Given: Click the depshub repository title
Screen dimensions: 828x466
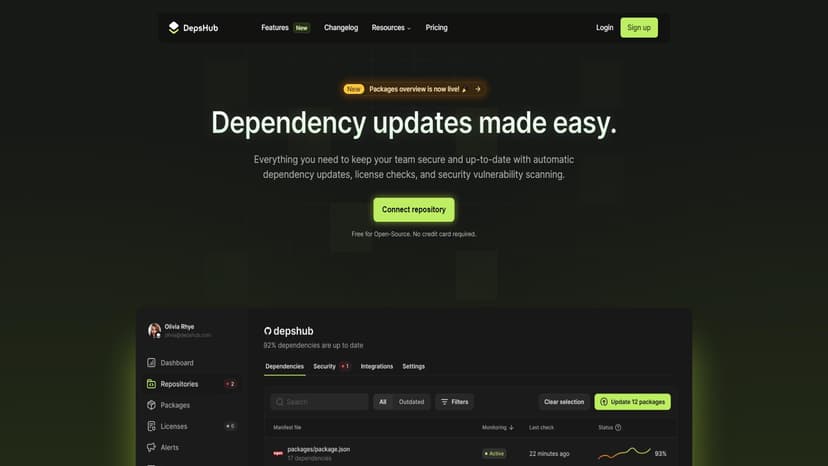Looking at the screenshot, I should [x=293, y=331].
